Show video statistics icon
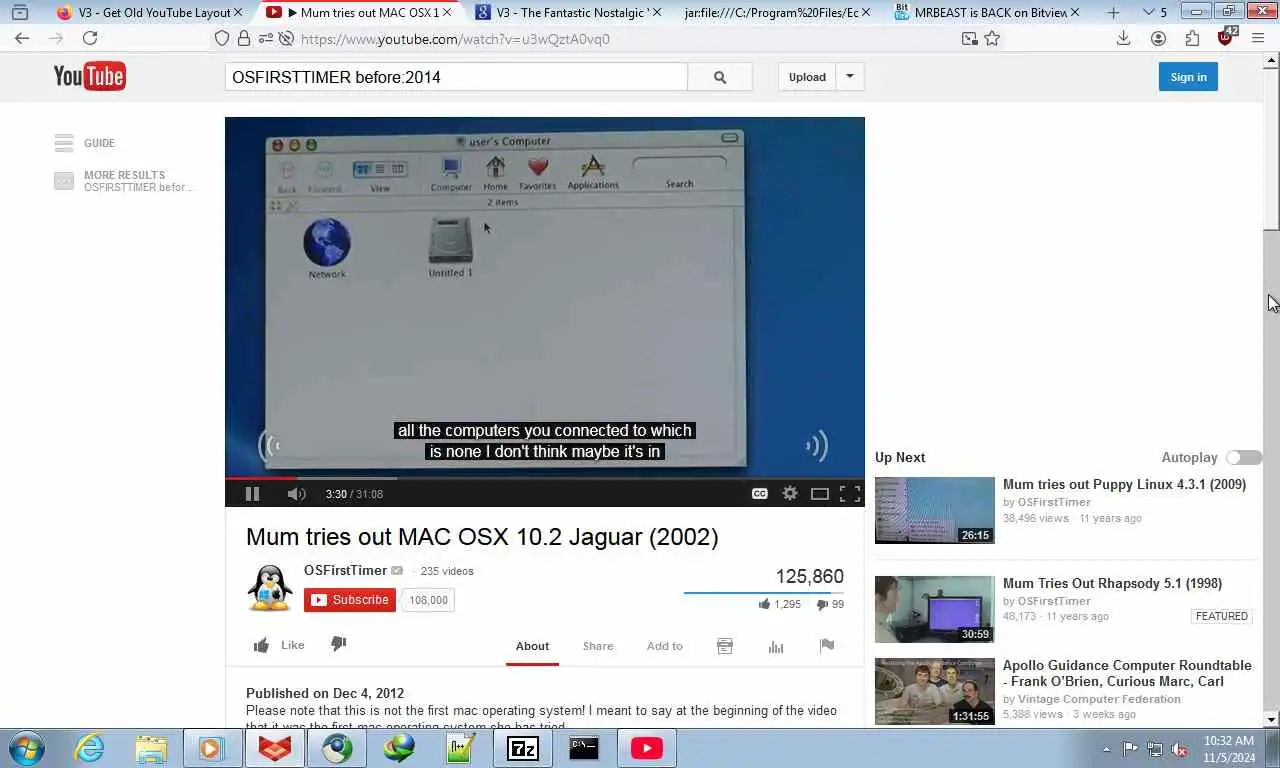This screenshot has height=768, width=1280. tap(776, 646)
